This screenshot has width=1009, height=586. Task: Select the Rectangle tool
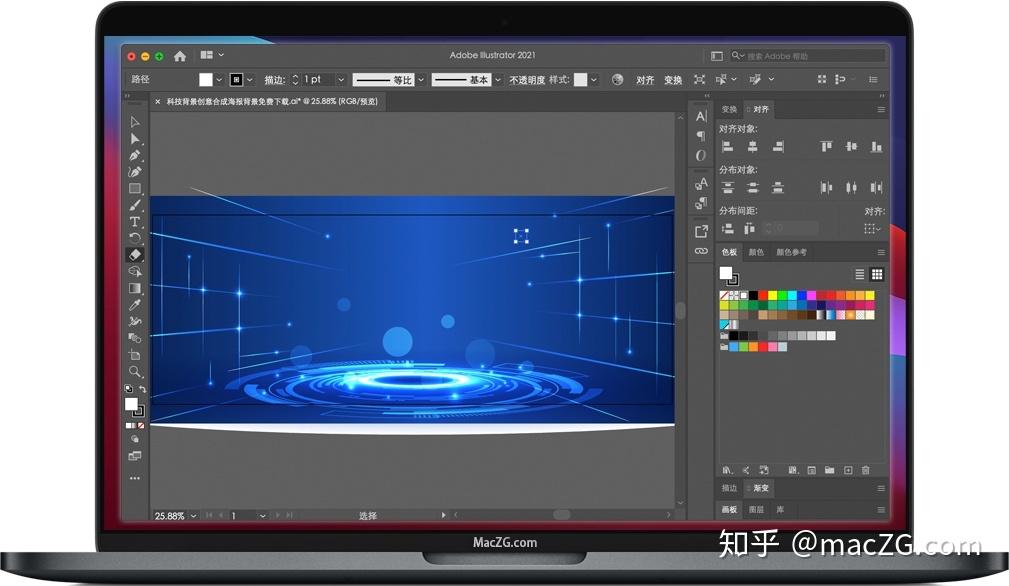(x=136, y=187)
